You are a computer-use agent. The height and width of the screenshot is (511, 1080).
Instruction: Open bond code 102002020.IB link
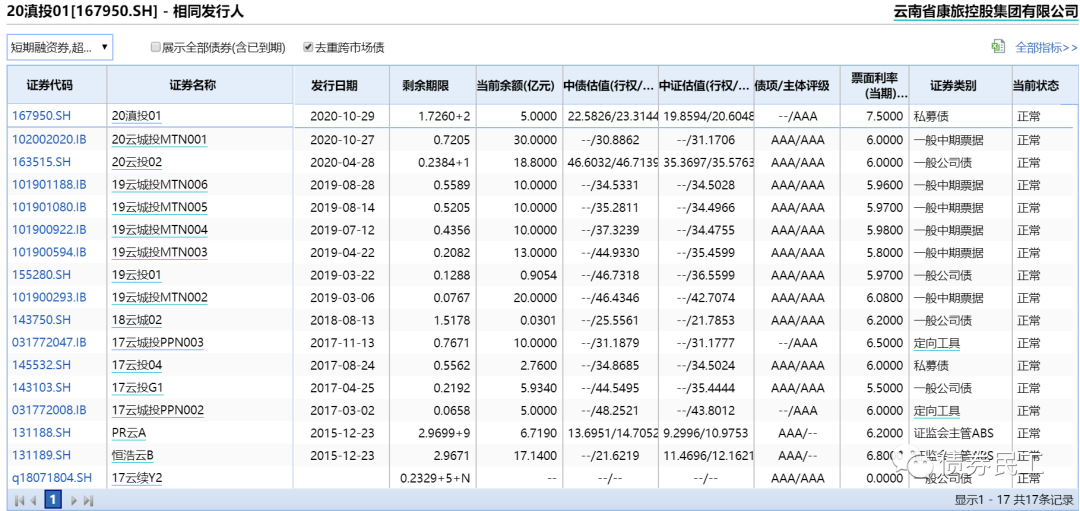[49, 139]
